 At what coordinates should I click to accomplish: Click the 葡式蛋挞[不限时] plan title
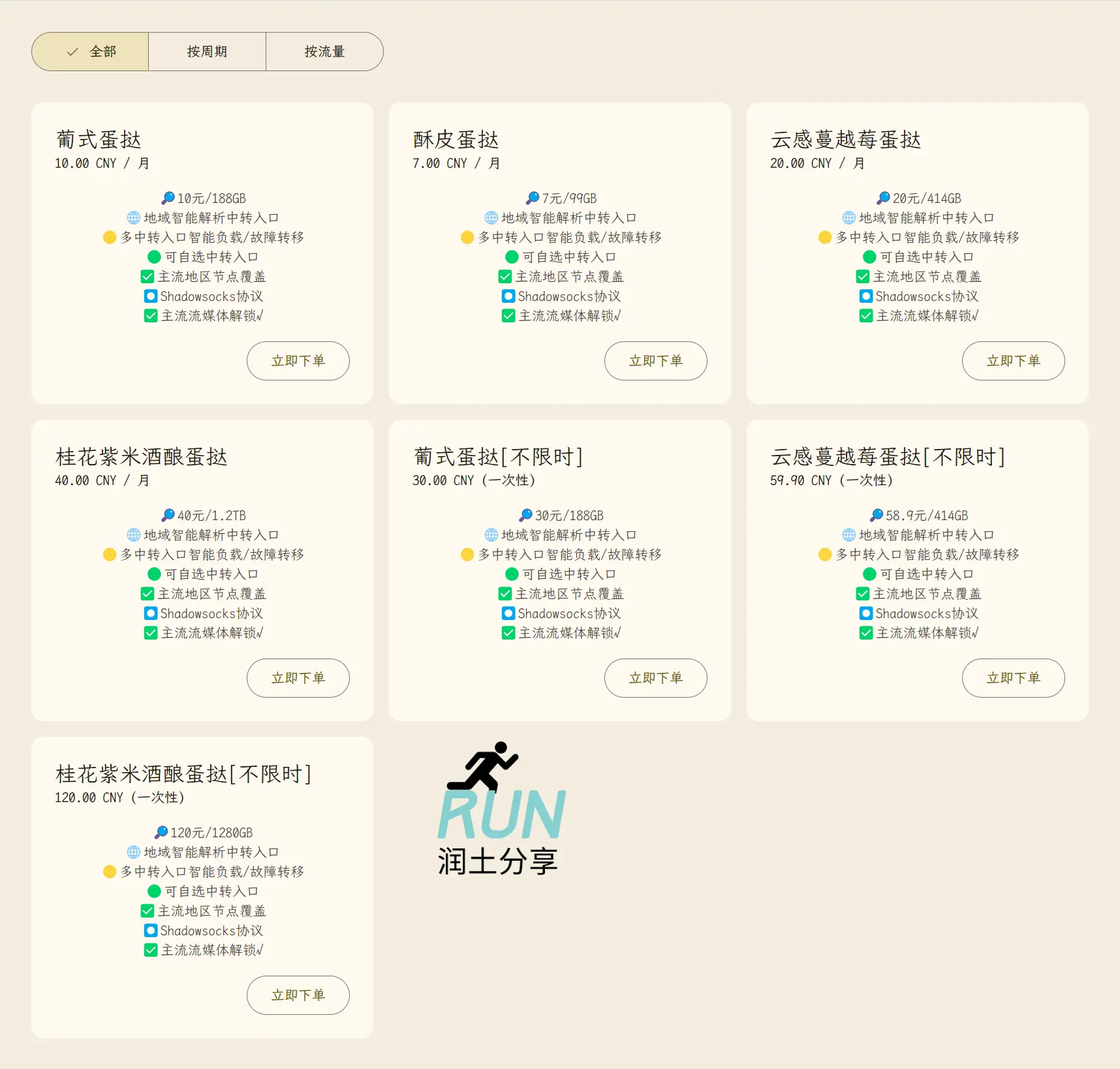(497, 456)
